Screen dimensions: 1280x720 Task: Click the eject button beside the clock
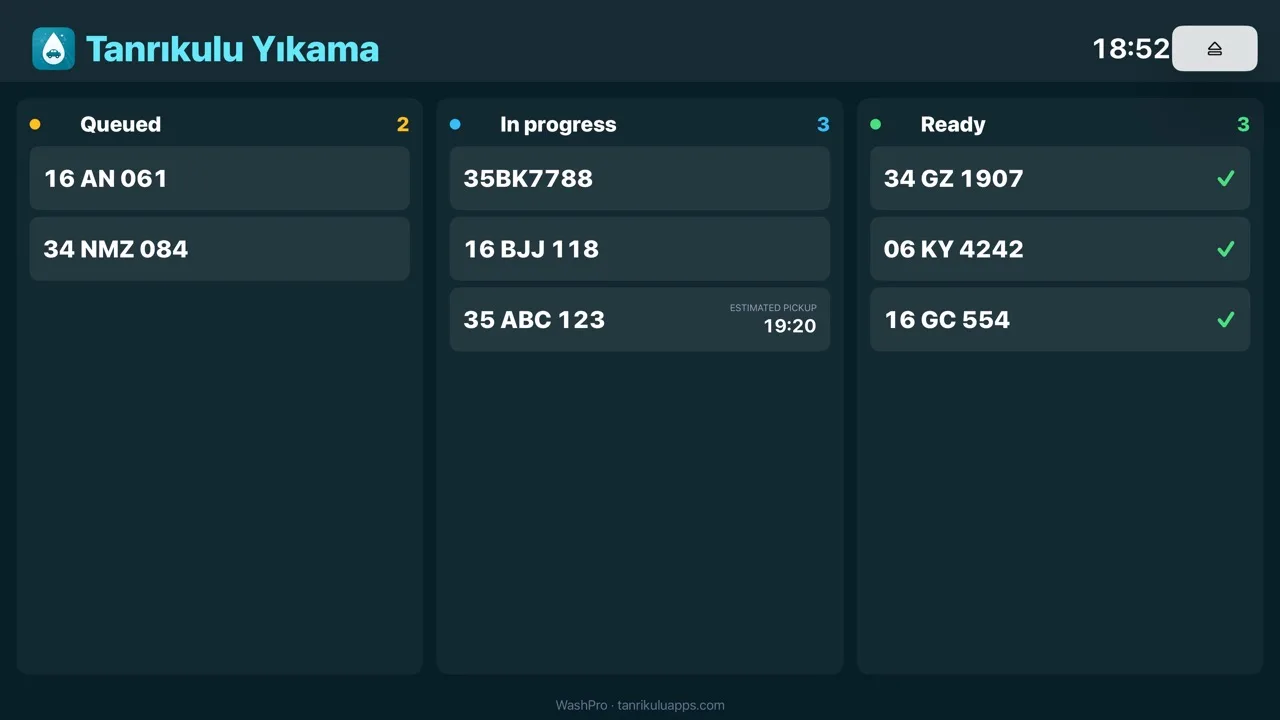click(x=1214, y=48)
